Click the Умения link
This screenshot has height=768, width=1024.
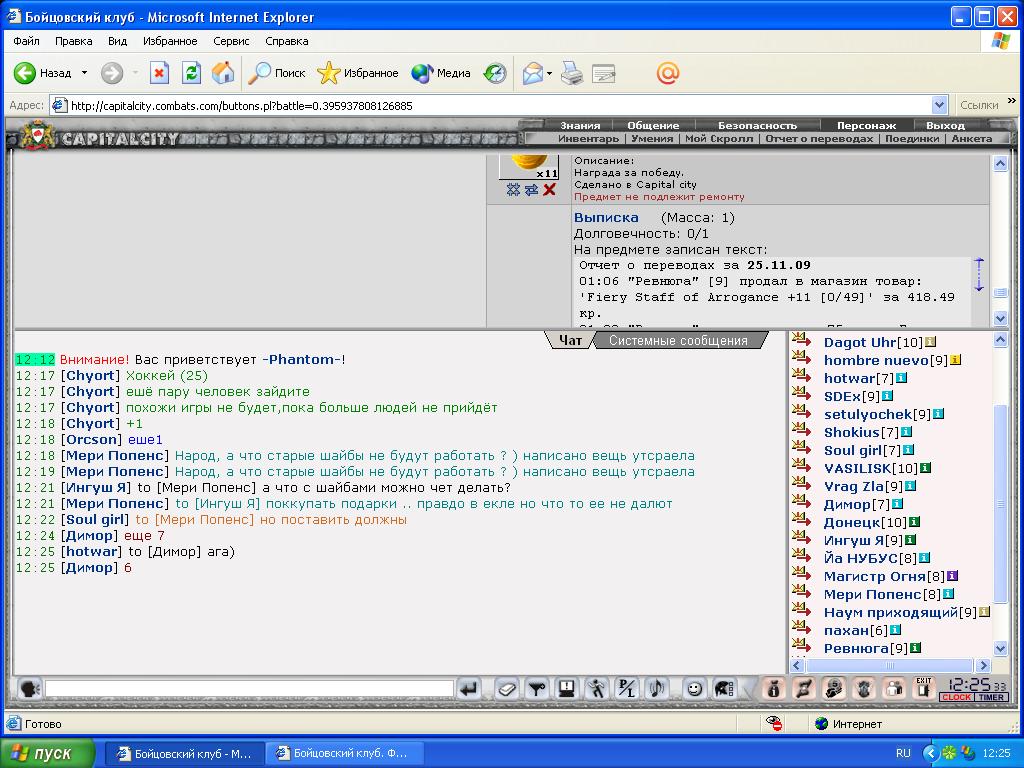click(x=652, y=138)
